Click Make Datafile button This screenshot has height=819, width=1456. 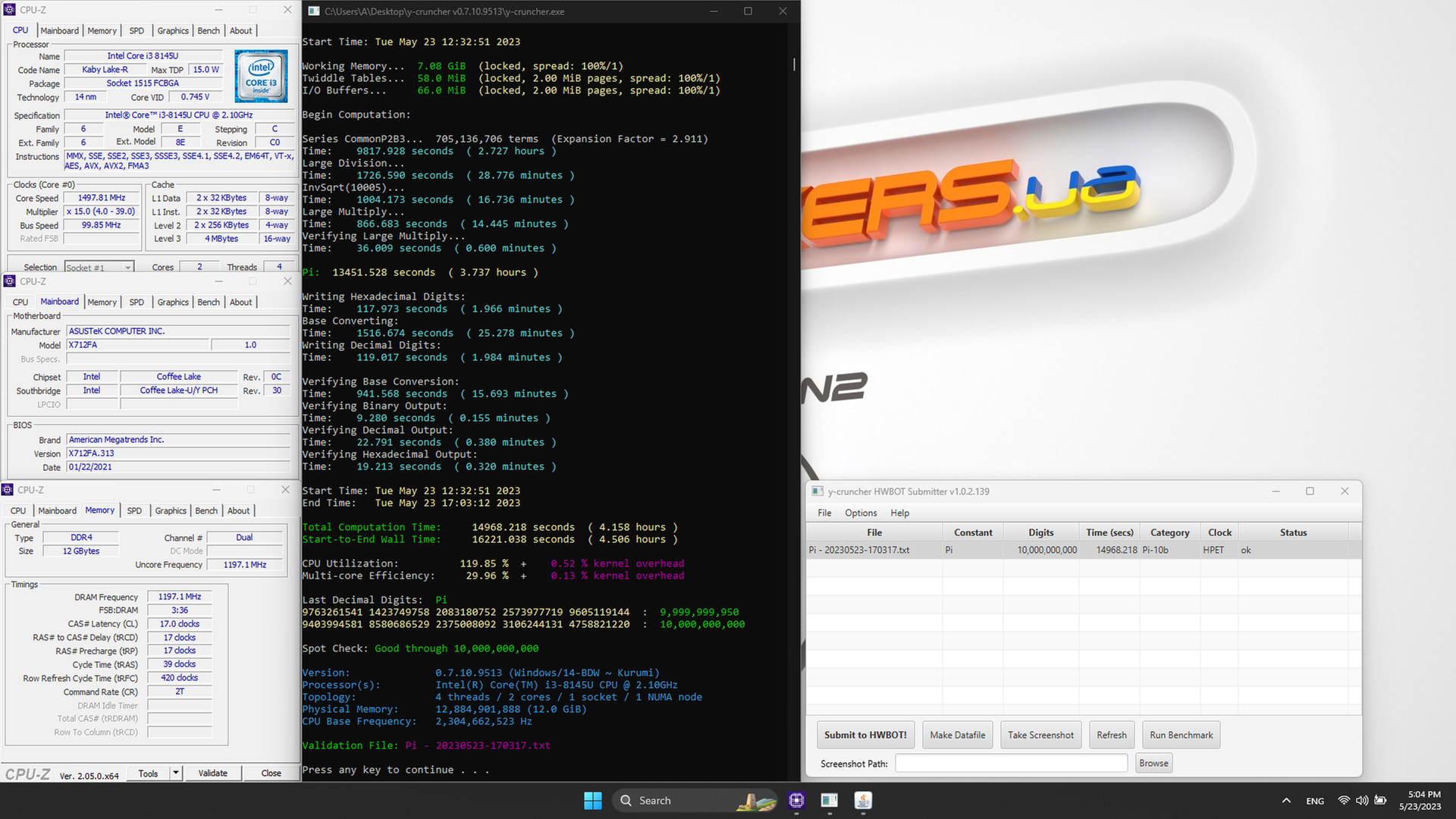(958, 735)
